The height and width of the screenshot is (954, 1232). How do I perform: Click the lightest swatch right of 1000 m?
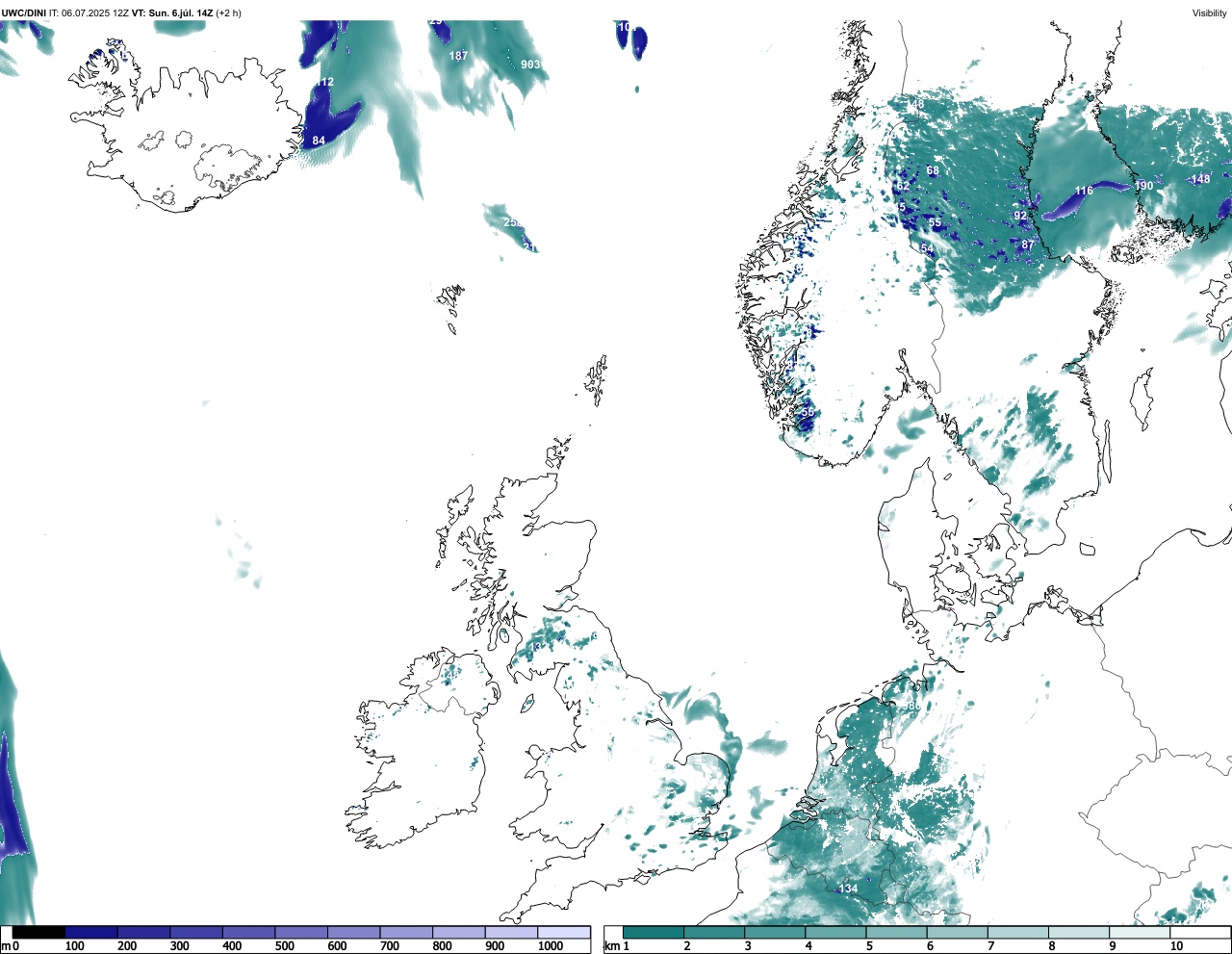pyautogui.click(x=563, y=933)
